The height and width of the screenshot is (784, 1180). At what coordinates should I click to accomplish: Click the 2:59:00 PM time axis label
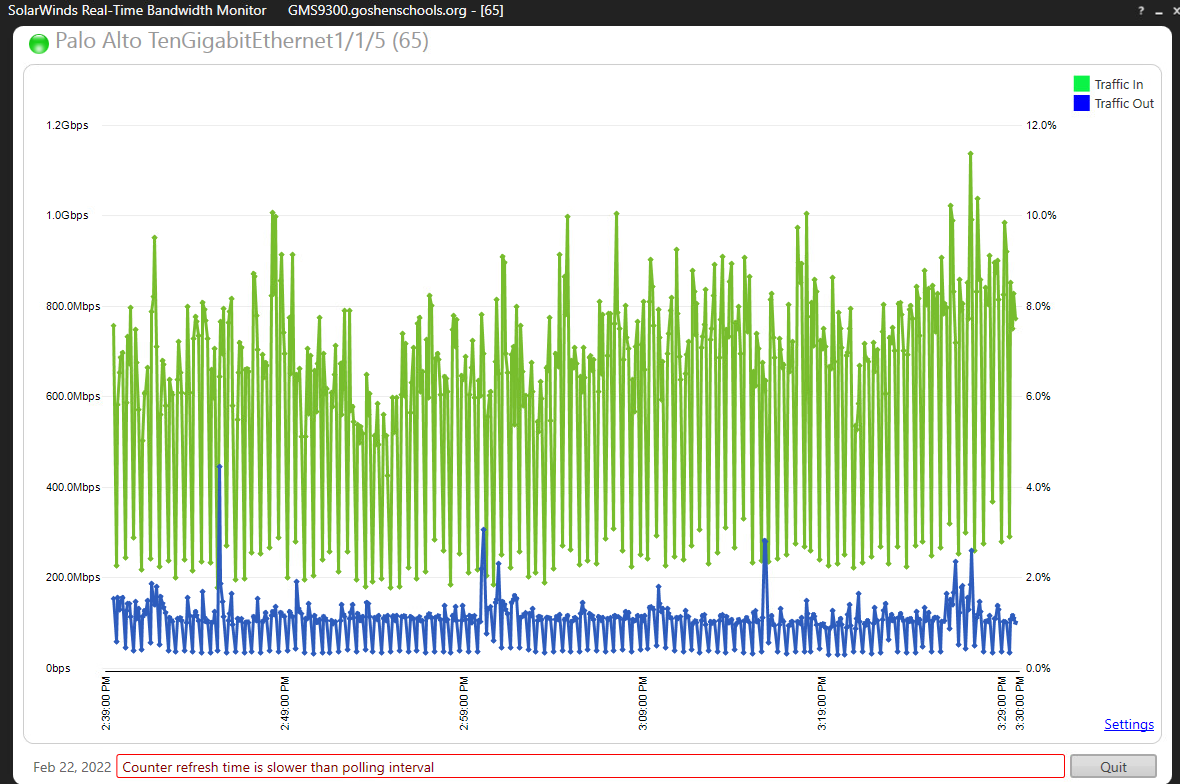point(464,703)
